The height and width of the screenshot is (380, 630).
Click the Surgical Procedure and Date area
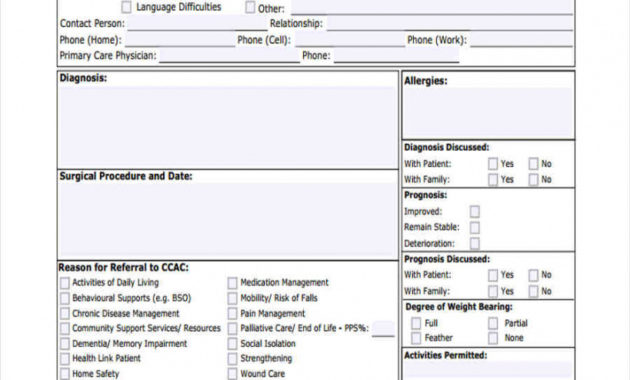click(227, 220)
